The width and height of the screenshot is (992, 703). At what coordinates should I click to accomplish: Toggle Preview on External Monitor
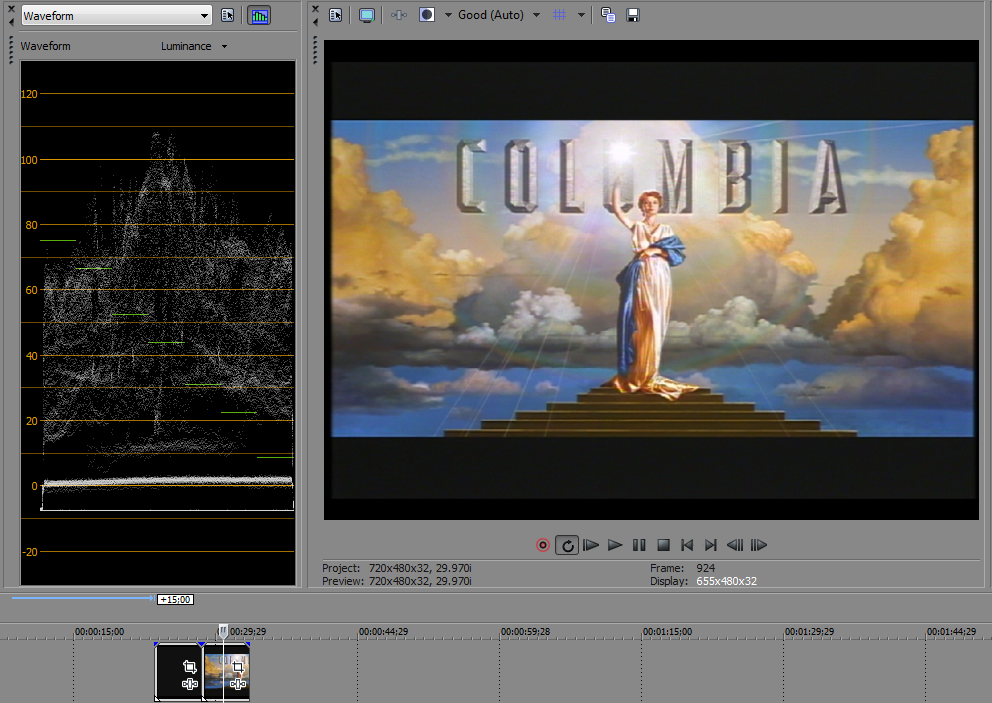pyautogui.click(x=366, y=15)
